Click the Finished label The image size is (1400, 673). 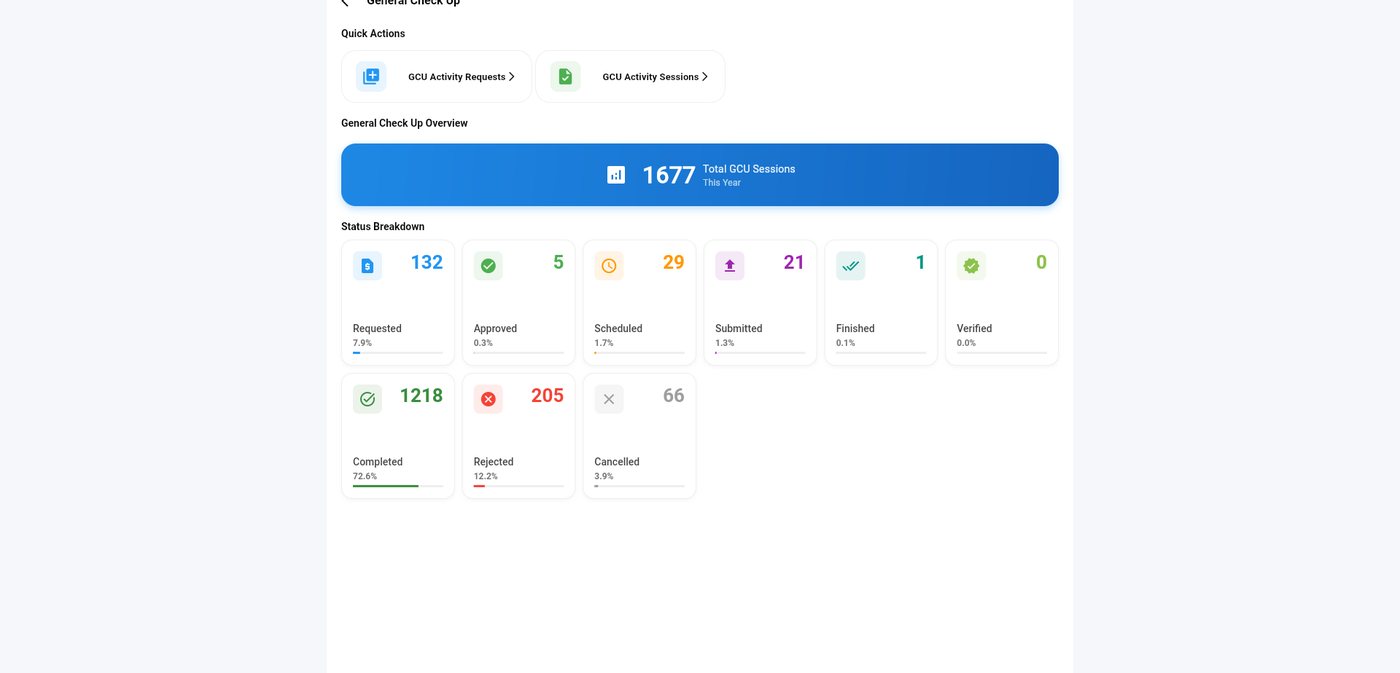[x=855, y=328]
